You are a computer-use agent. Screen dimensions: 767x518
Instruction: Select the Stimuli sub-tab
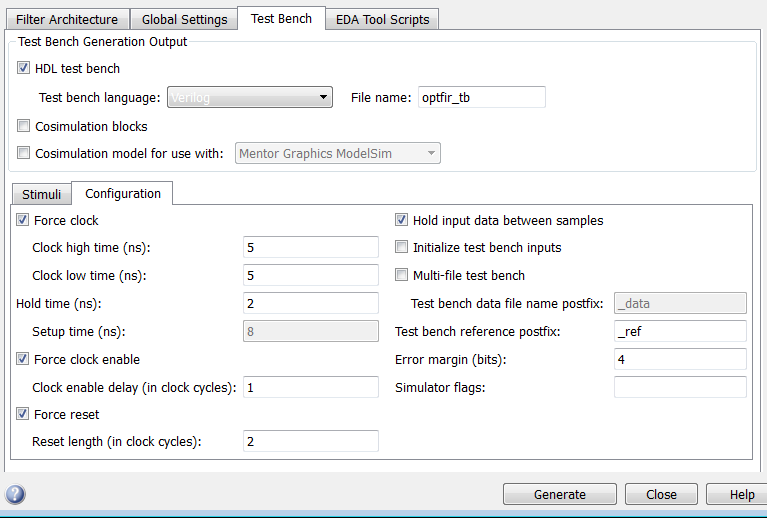pos(41,194)
